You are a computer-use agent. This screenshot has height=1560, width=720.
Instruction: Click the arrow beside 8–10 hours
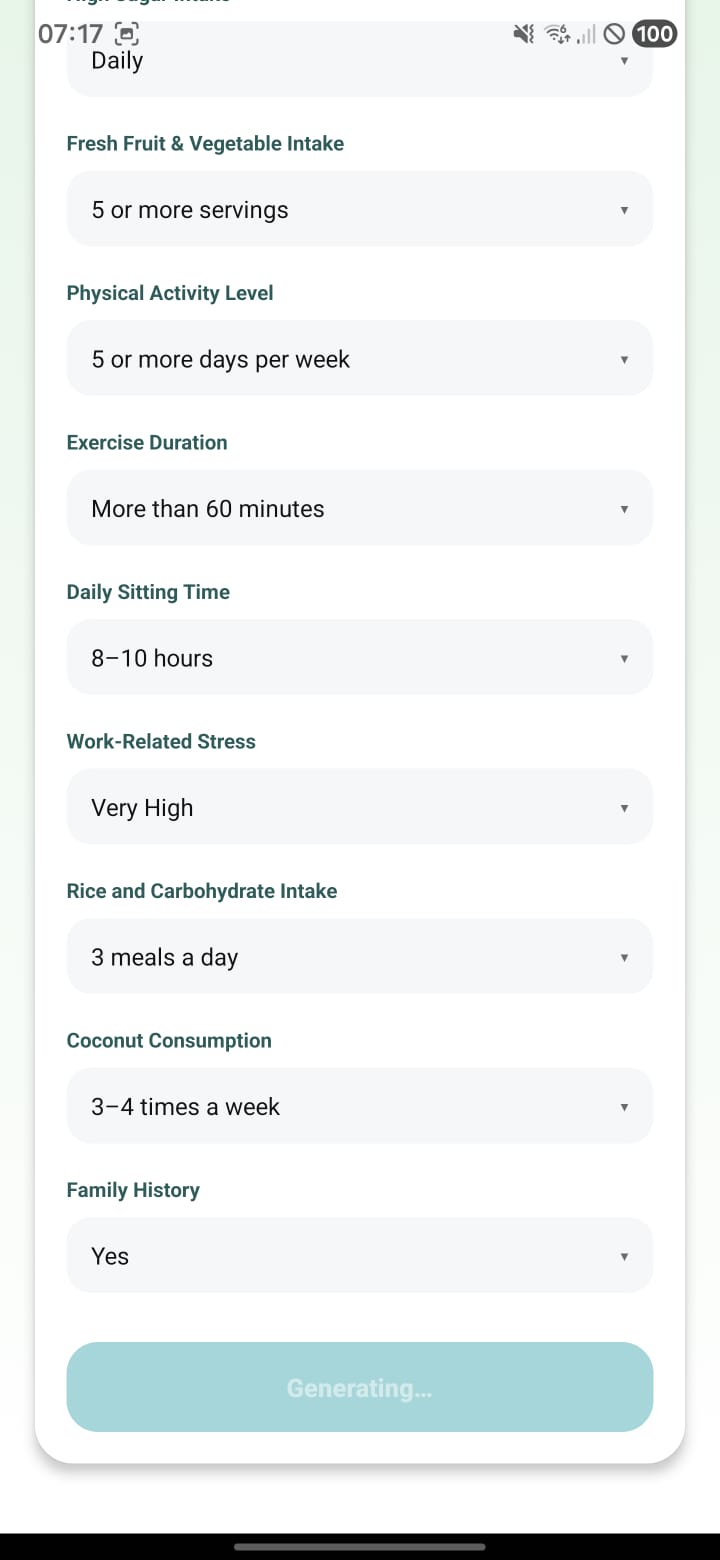(624, 658)
